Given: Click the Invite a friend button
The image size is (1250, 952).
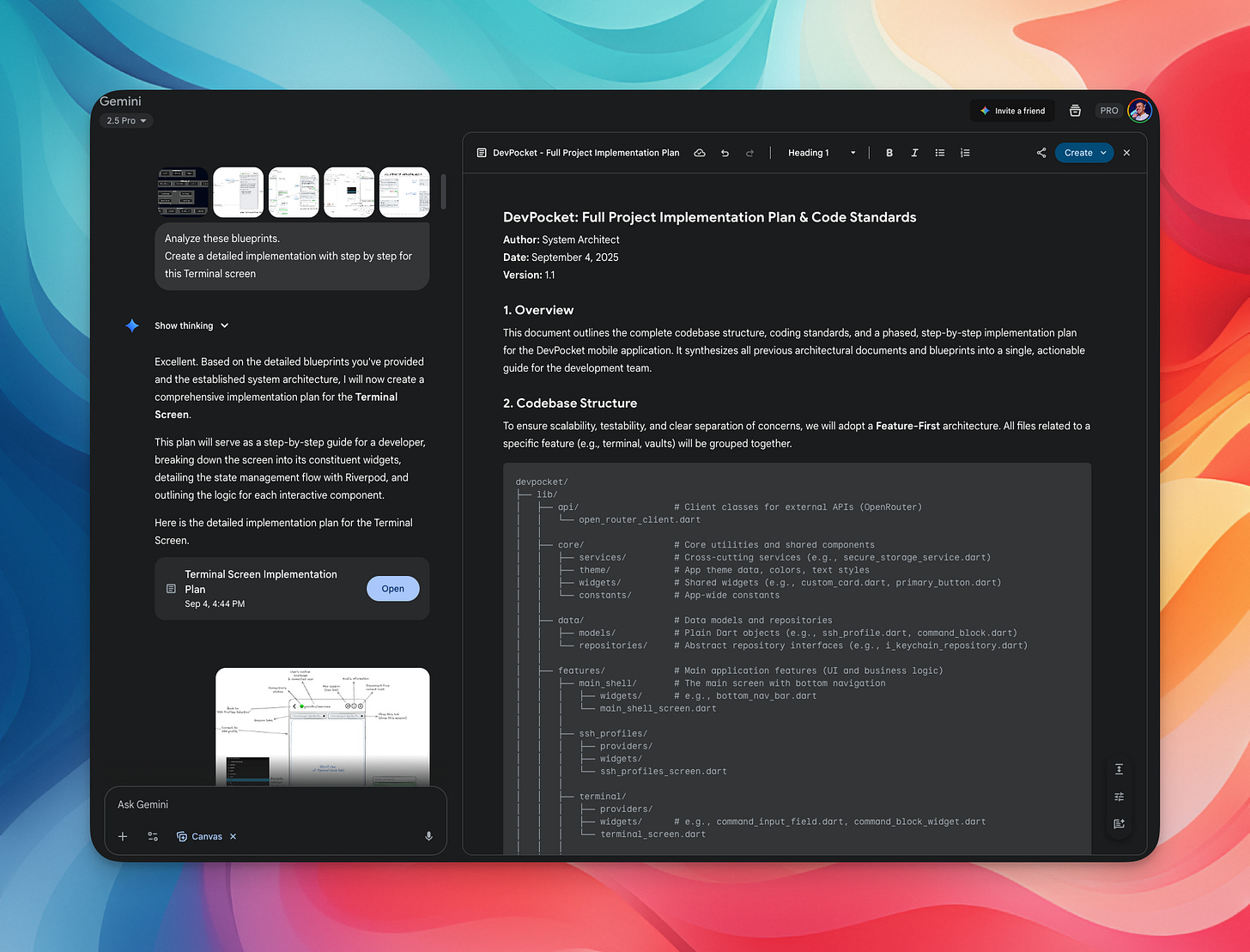Looking at the screenshot, I should pos(1012,111).
